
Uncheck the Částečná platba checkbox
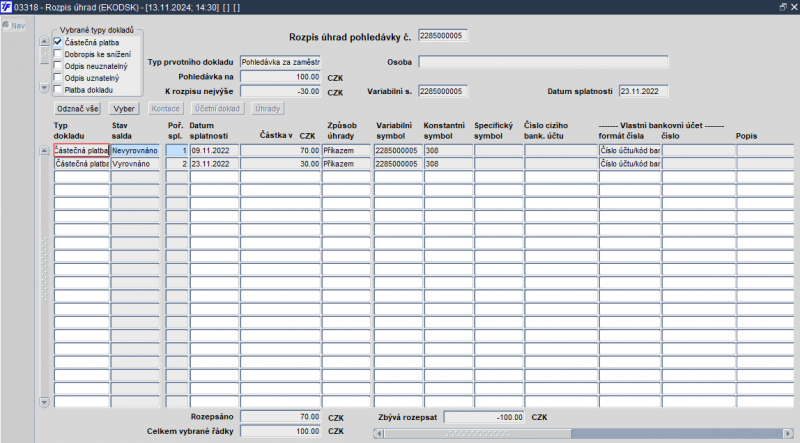point(58,42)
